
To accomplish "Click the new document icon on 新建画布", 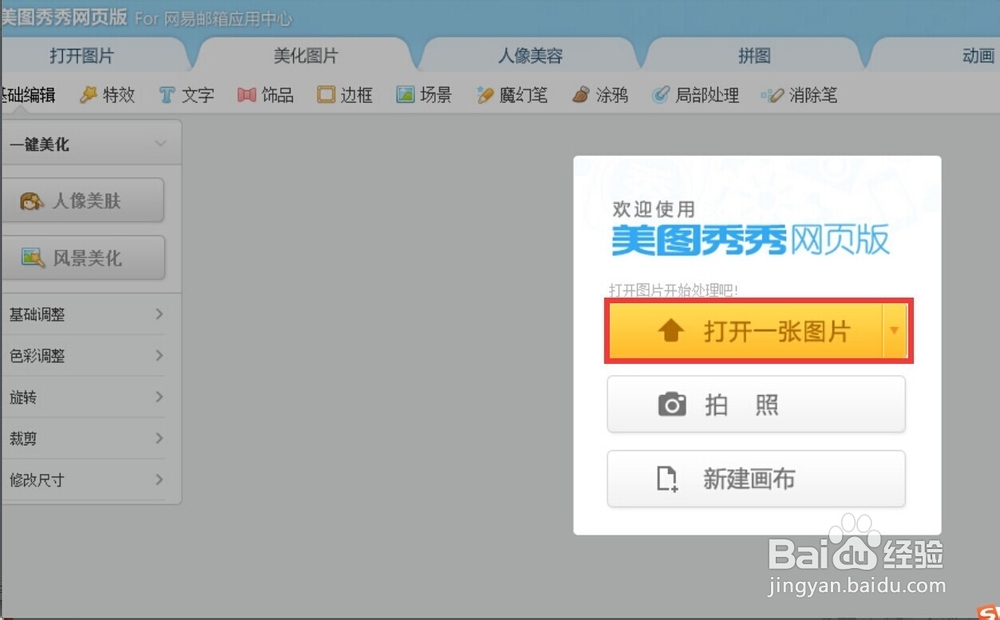I will click(x=667, y=478).
